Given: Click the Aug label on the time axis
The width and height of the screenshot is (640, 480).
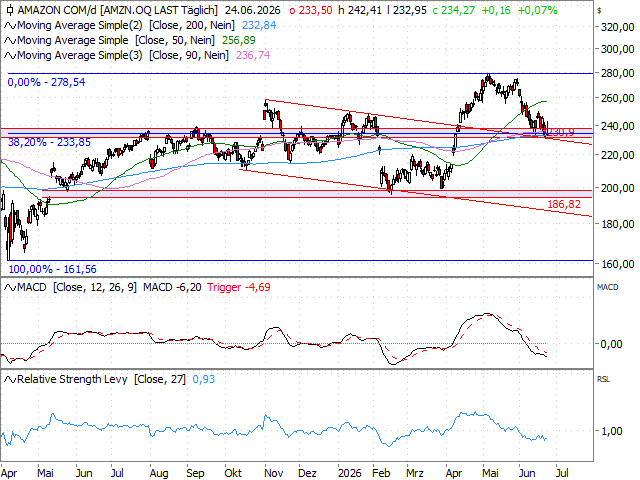Looking at the screenshot, I should tap(159, 473).
